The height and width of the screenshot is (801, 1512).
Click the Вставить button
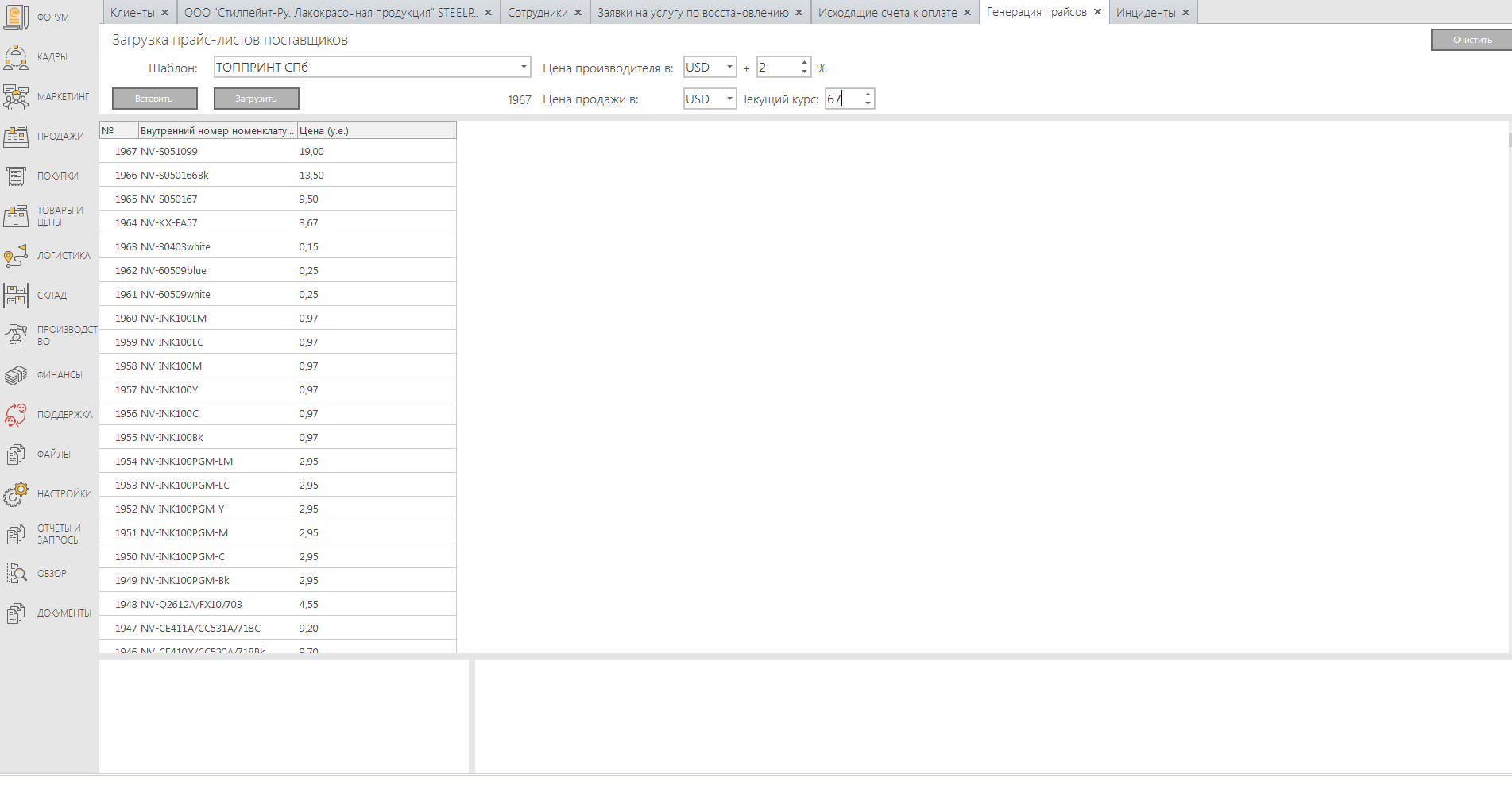click(154, 99)
